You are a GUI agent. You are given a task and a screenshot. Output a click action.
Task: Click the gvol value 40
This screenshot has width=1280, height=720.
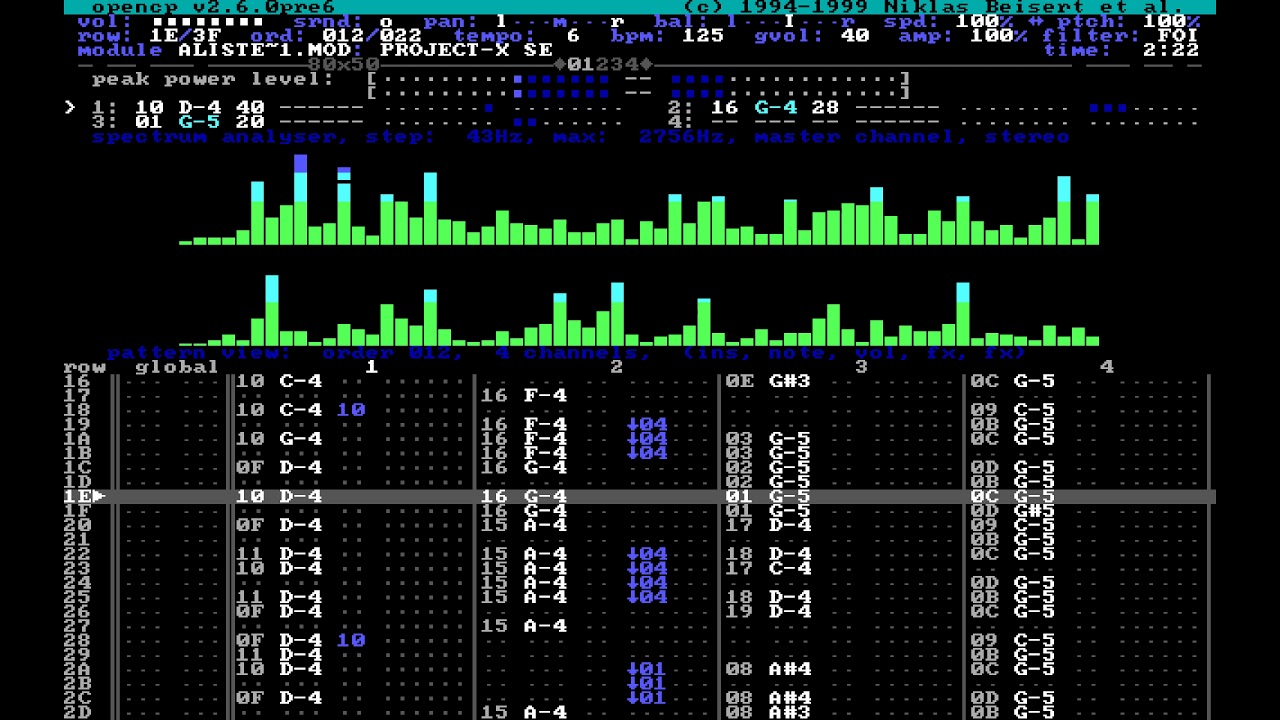(855, 36)
